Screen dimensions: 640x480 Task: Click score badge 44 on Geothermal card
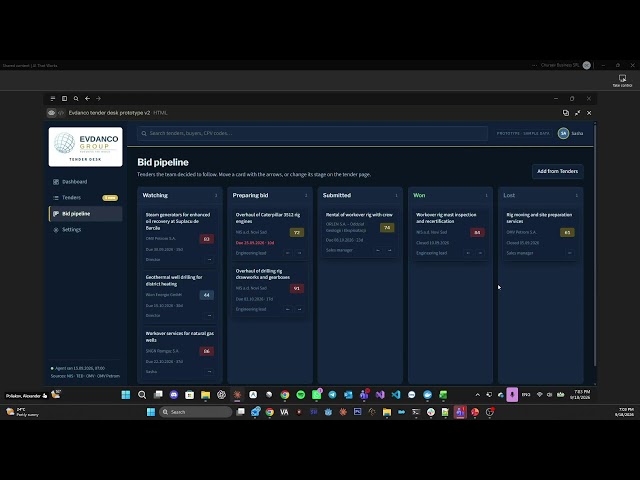207,295
